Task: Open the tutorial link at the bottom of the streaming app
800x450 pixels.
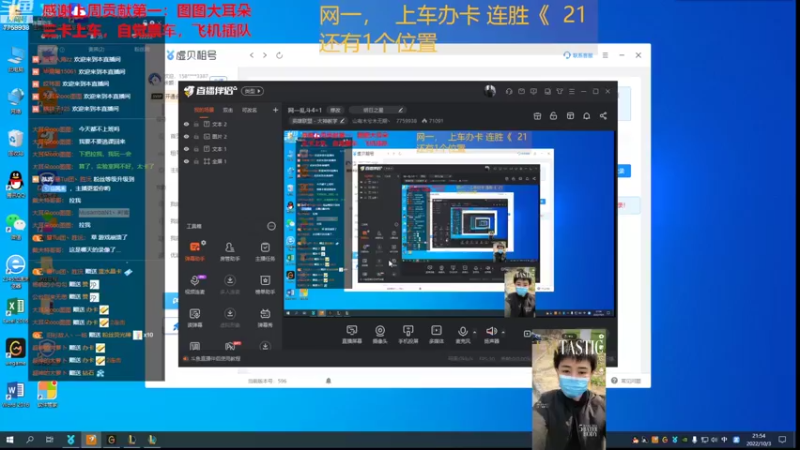Action: pos(212,359)
